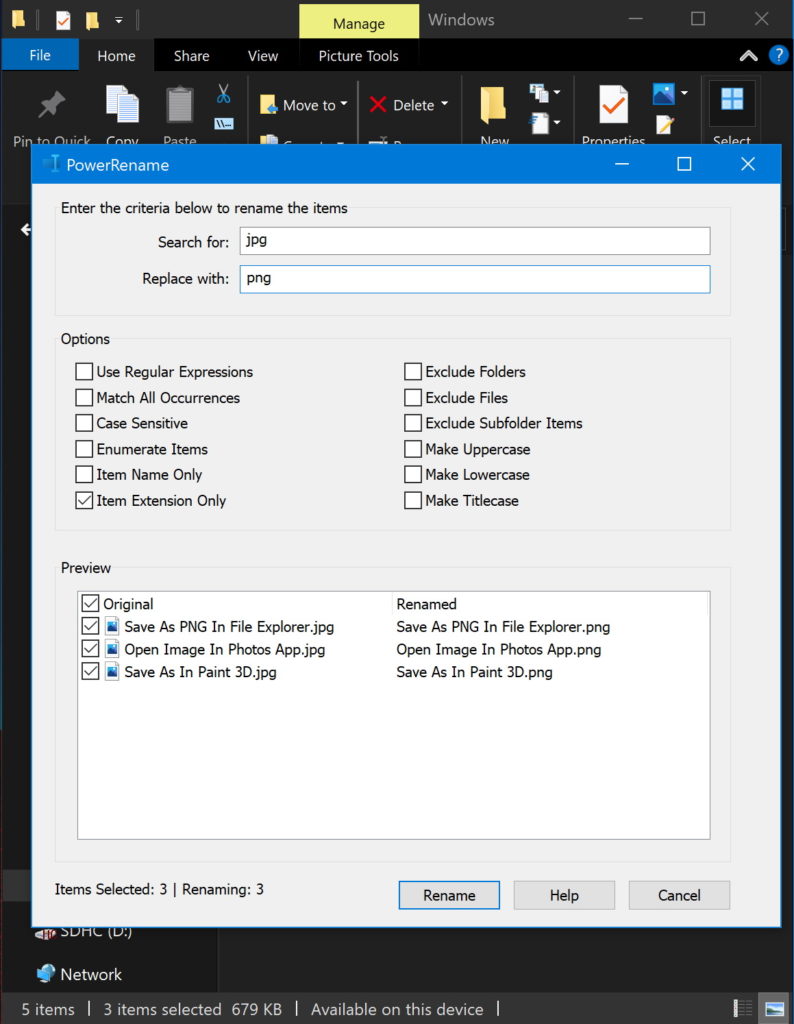Open the View tab
794x1024 pixels.
click(x=262, y=56)
